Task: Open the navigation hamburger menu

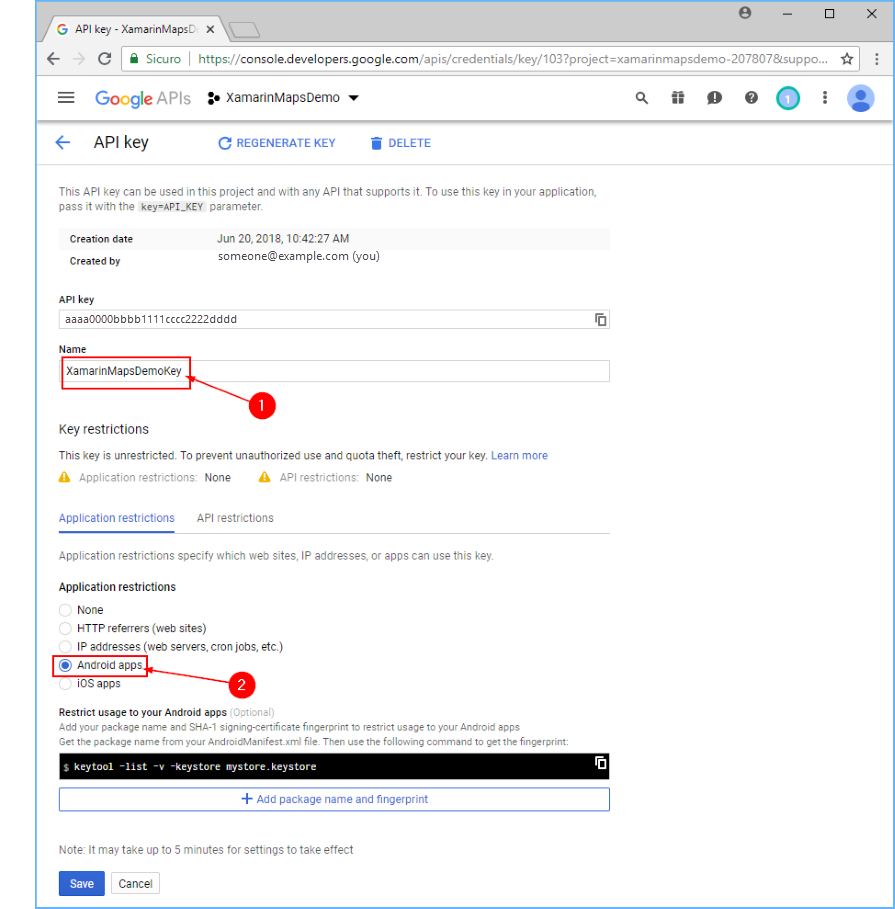Action: pyautogui.click(x=66, y=97)
